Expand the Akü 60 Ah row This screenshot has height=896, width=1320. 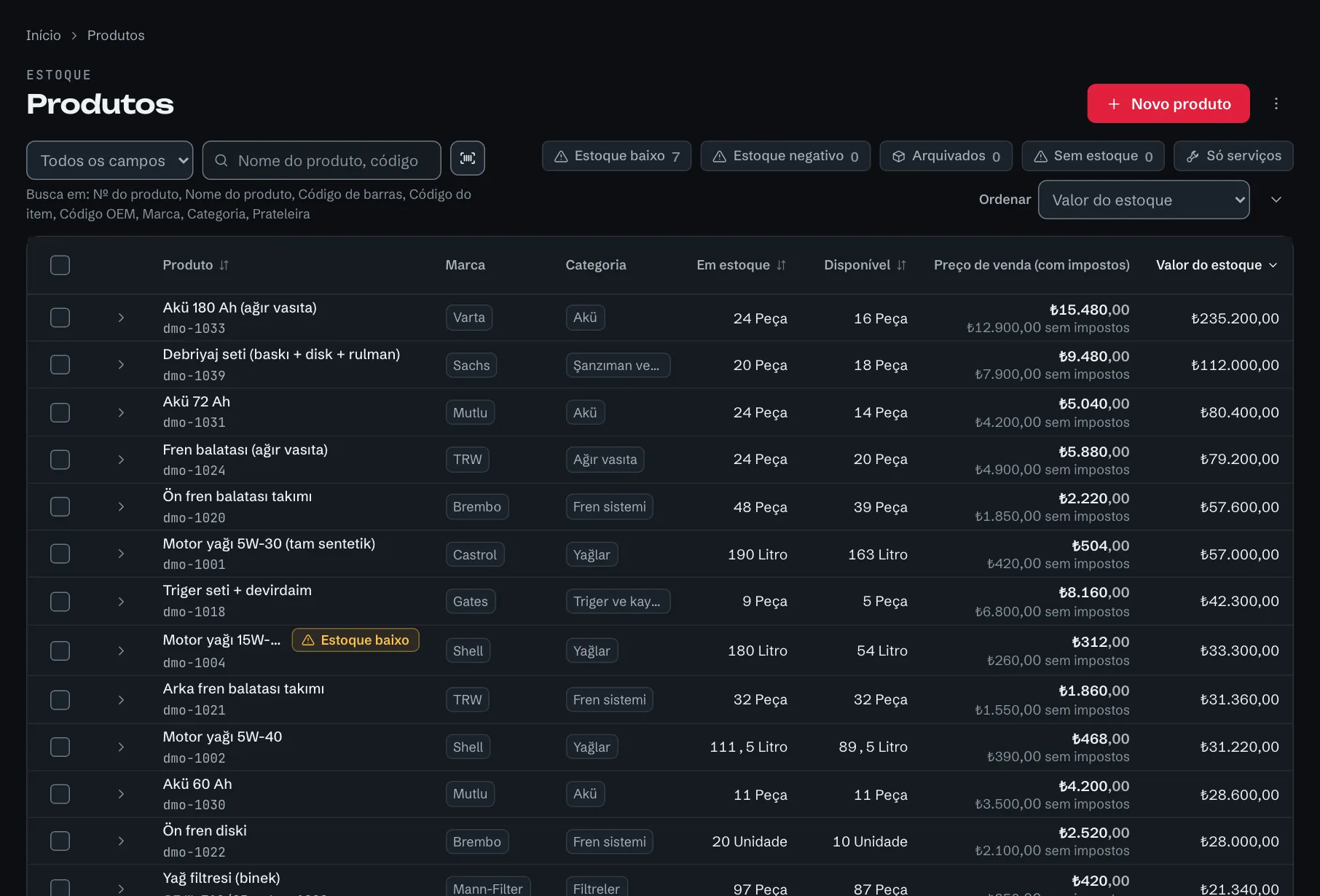[x=121, y=794]
